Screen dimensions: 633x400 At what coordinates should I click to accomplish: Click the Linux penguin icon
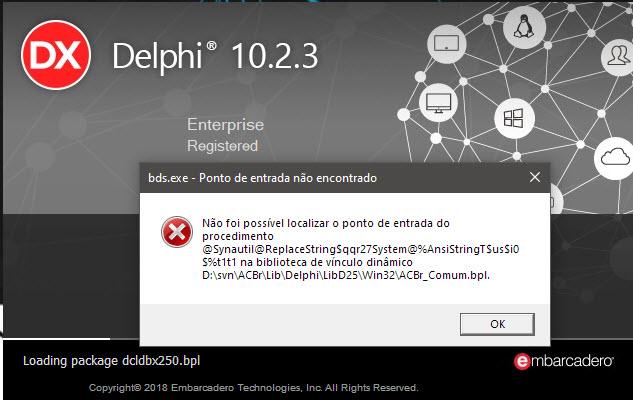pos(524,27)
